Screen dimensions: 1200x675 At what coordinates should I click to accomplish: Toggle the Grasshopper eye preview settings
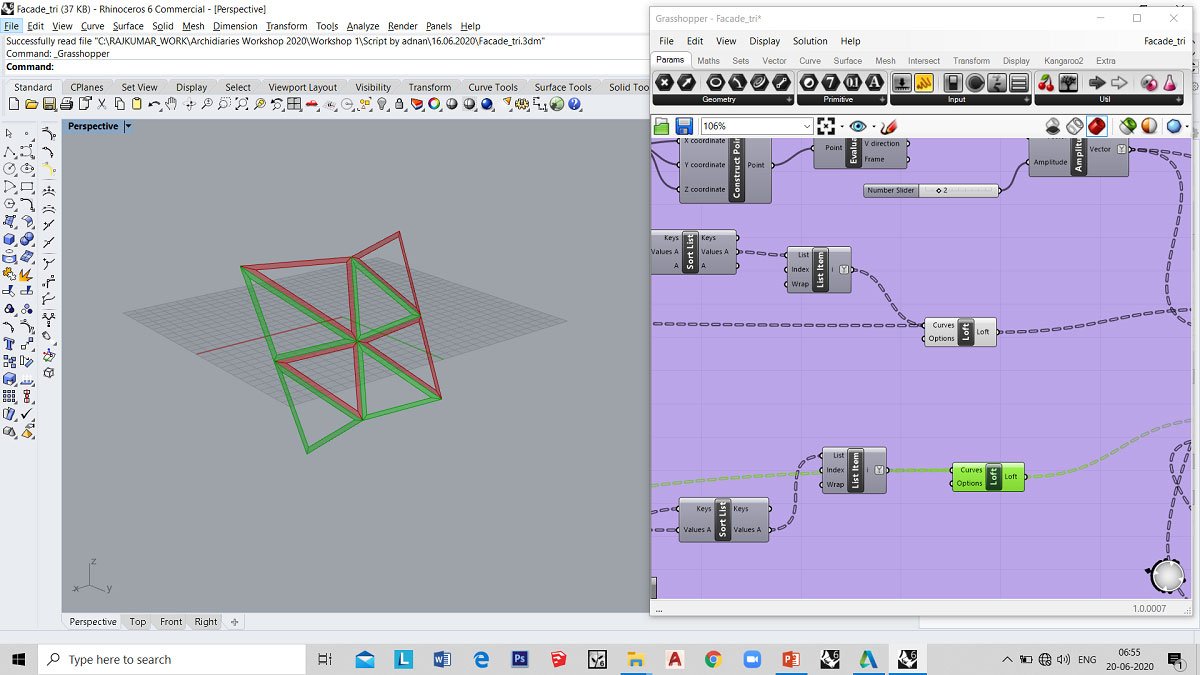pos(857,126)
